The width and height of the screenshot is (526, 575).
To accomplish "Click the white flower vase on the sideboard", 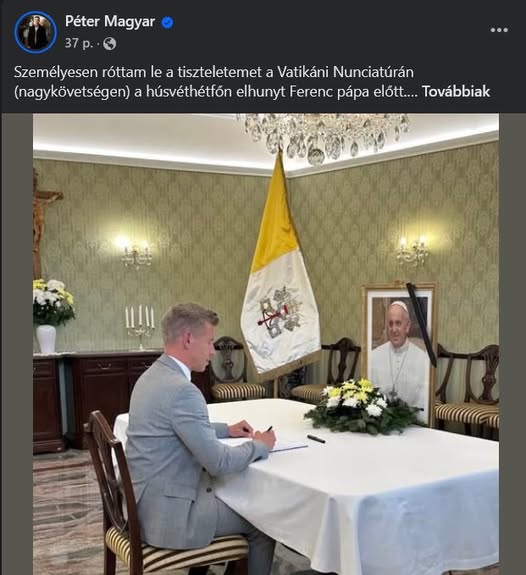I will click(x=46, y=339).
